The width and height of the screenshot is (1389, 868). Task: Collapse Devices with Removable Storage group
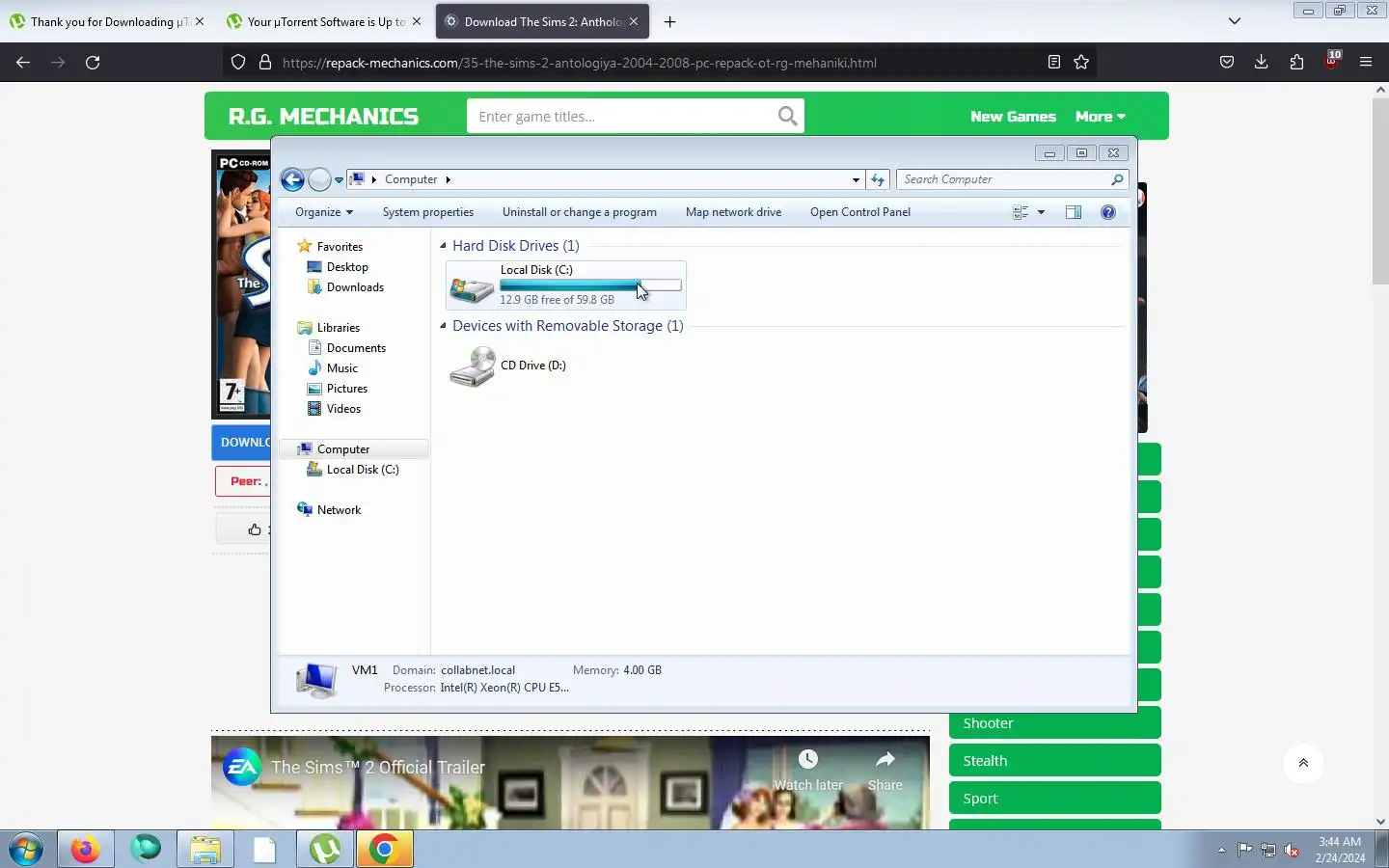(x=443, y=326)
